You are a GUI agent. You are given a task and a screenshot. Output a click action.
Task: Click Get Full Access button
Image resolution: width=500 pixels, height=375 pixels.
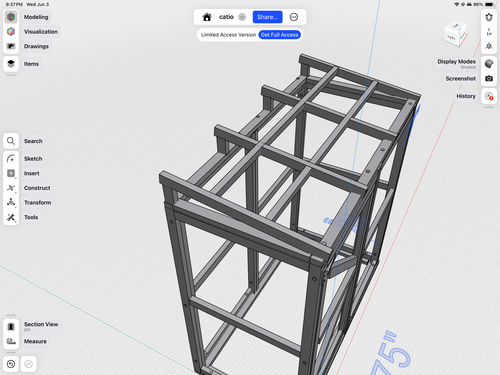click(x=279, y=35)
